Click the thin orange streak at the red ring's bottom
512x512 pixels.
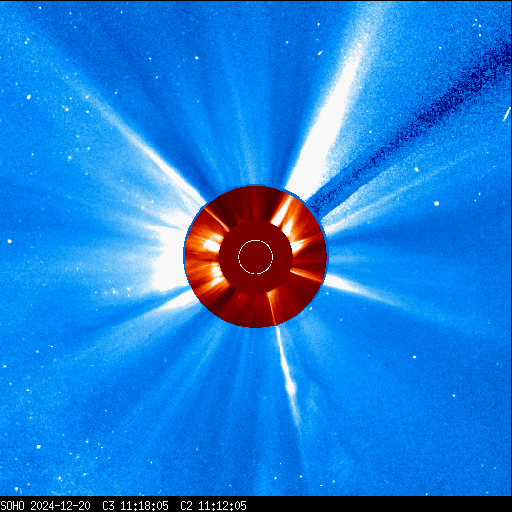tap(272, 308)
